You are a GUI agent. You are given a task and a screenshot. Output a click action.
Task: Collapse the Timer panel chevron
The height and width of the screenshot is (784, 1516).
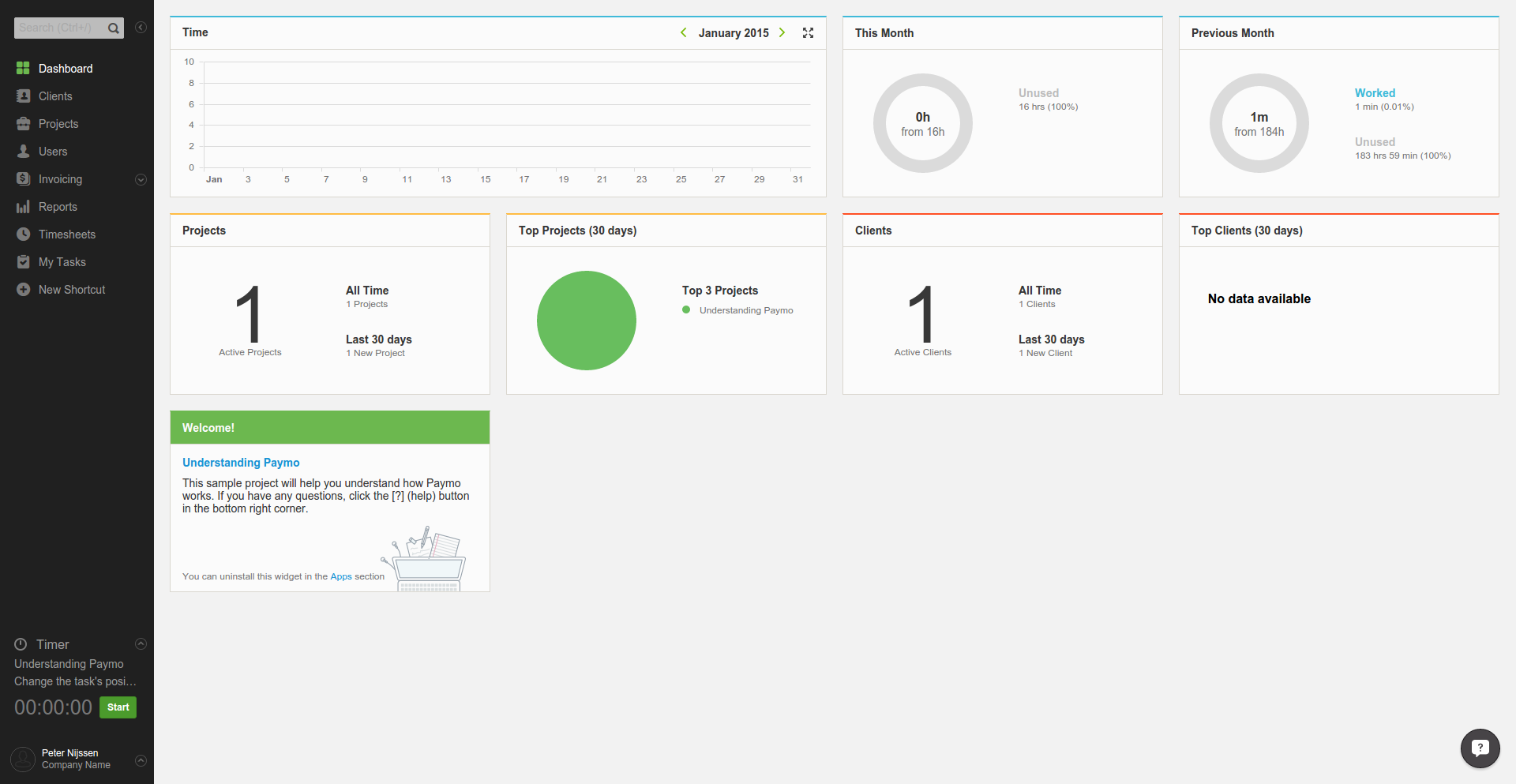click(x=141, y=643)
